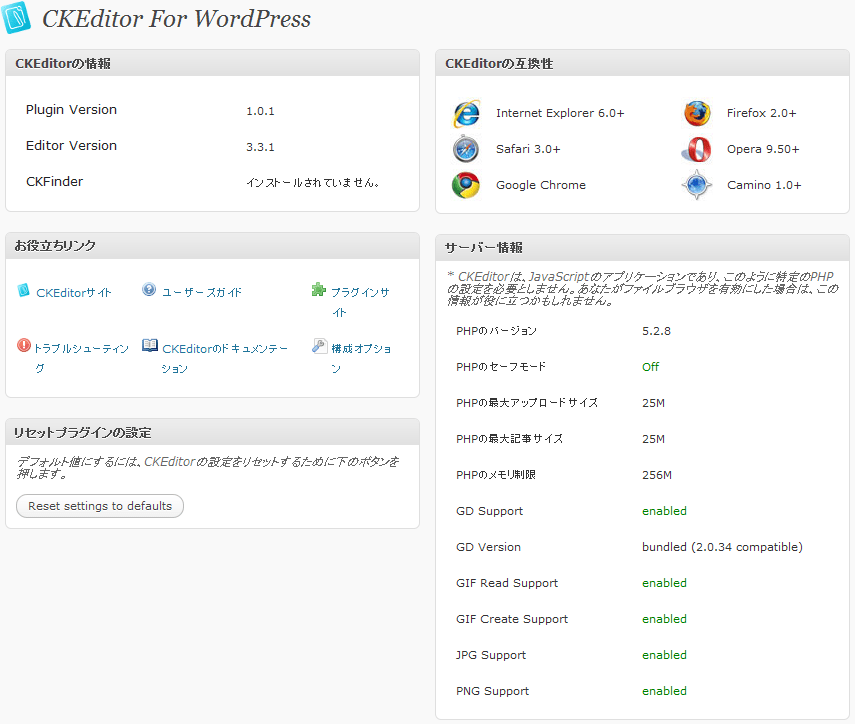This screenshot has height=724, width=855.
Task: Click the JPG Support label
Action: [491, 655]
